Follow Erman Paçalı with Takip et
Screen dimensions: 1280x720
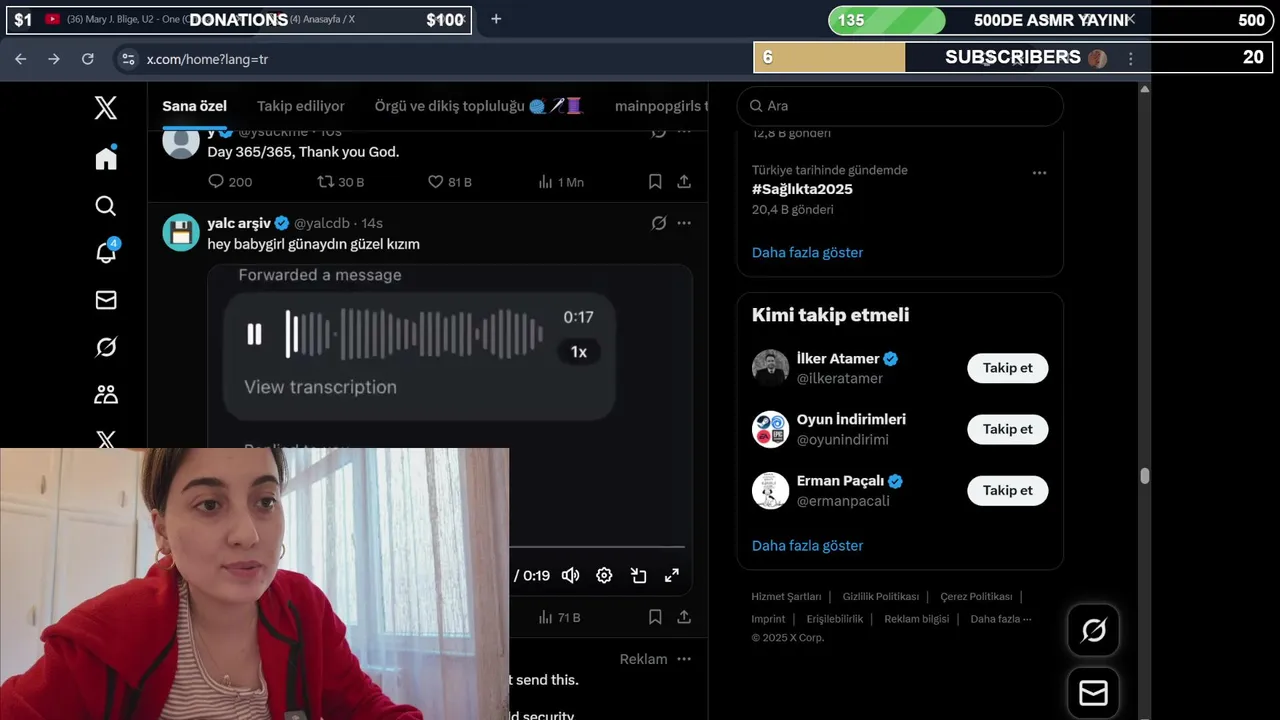[1007, 490]
